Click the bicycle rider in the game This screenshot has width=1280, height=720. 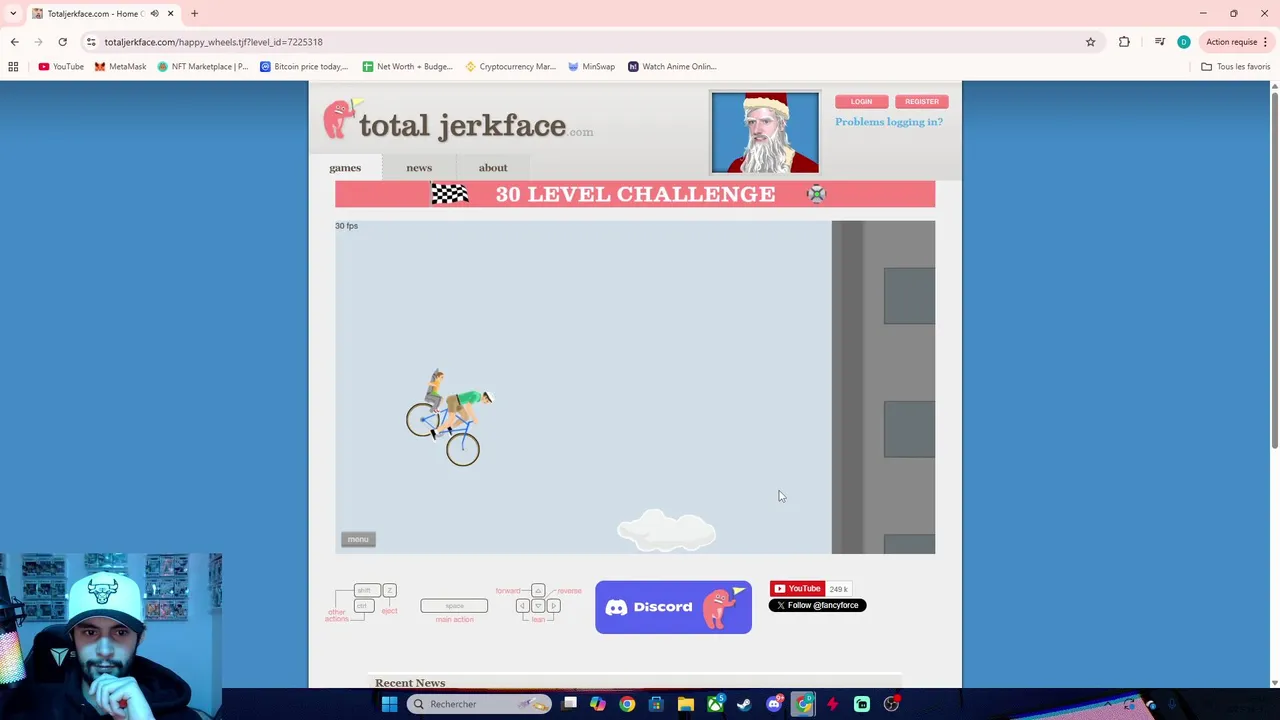[x=449, y=417]
